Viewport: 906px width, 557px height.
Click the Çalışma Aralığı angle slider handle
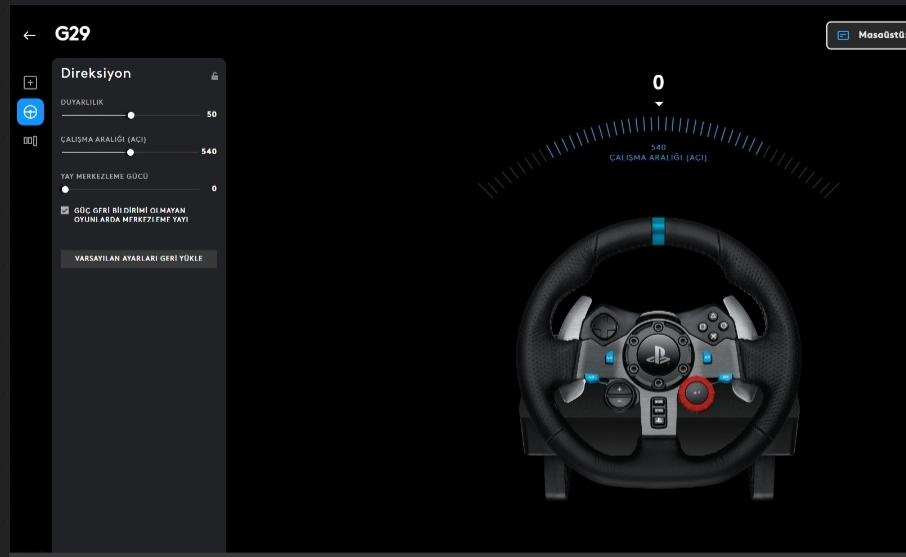pos(131,152)
